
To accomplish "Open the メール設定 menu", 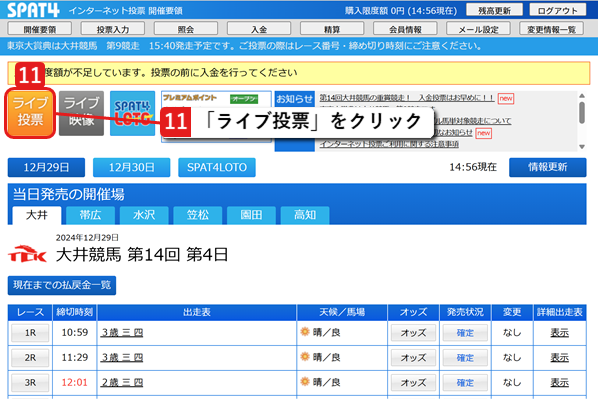I will point(478,29).
